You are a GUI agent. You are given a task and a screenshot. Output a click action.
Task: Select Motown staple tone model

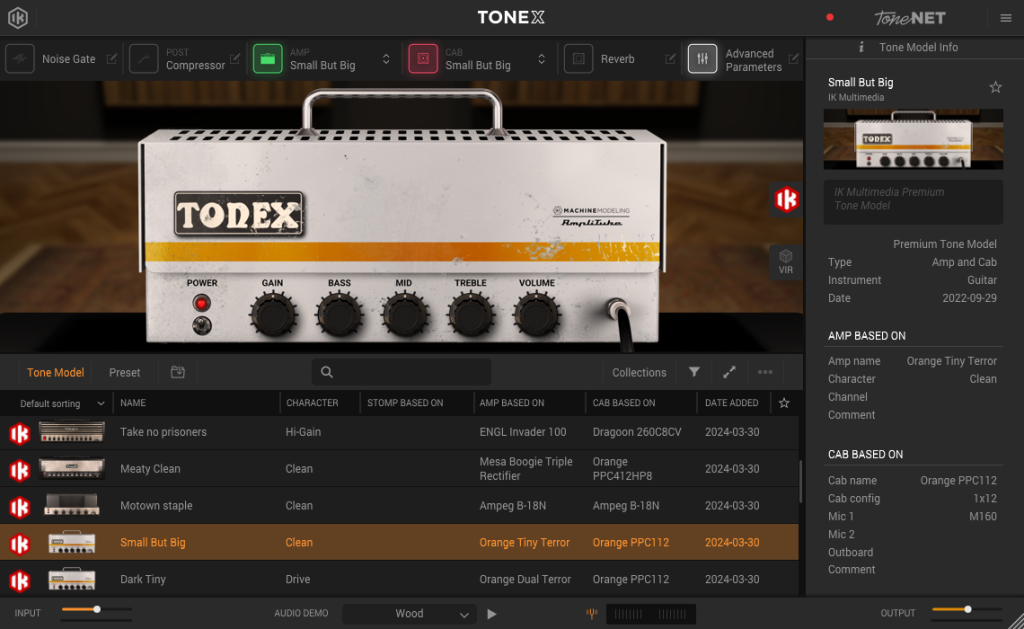click(399, 506)
